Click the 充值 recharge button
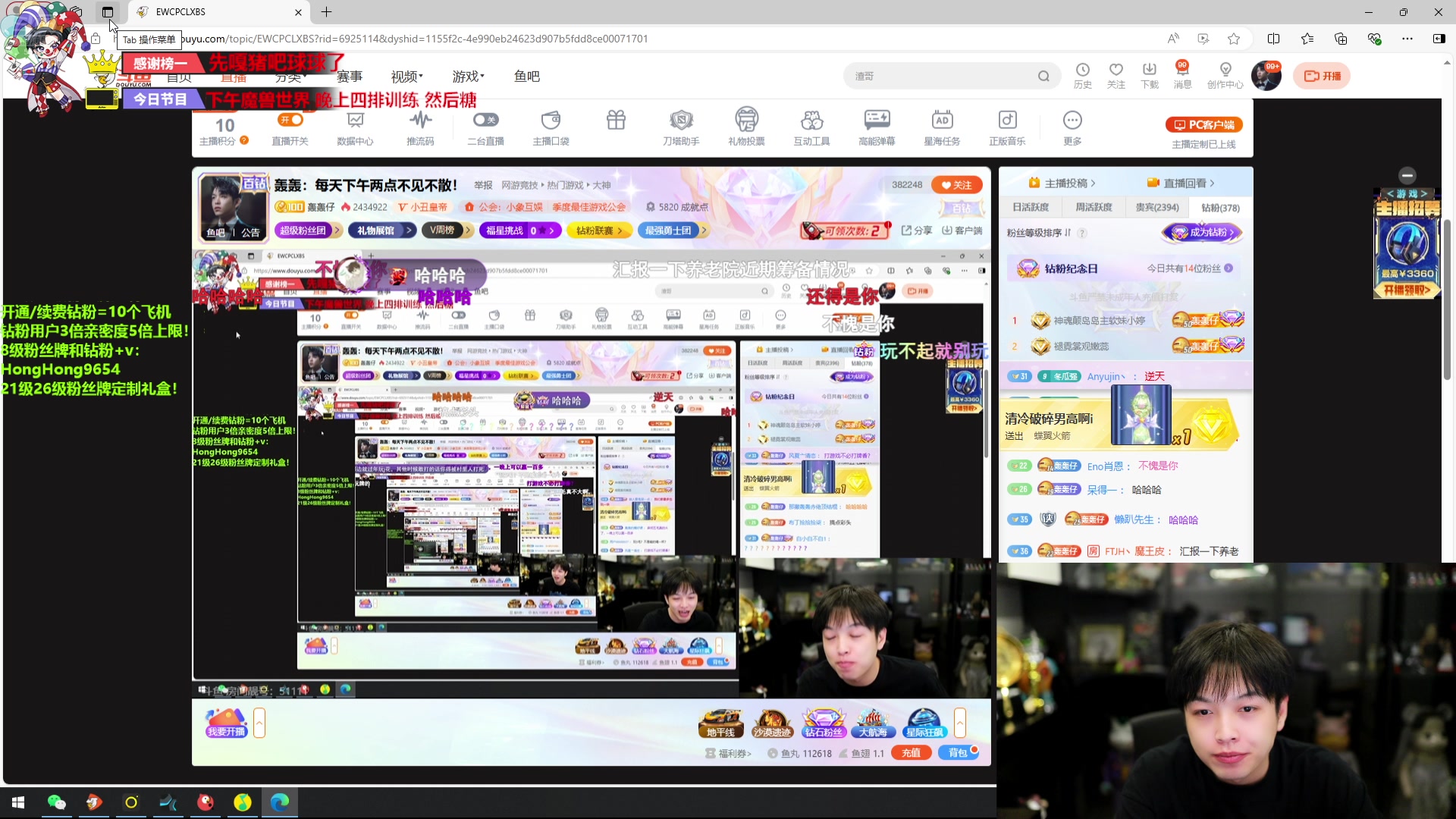 912,752
